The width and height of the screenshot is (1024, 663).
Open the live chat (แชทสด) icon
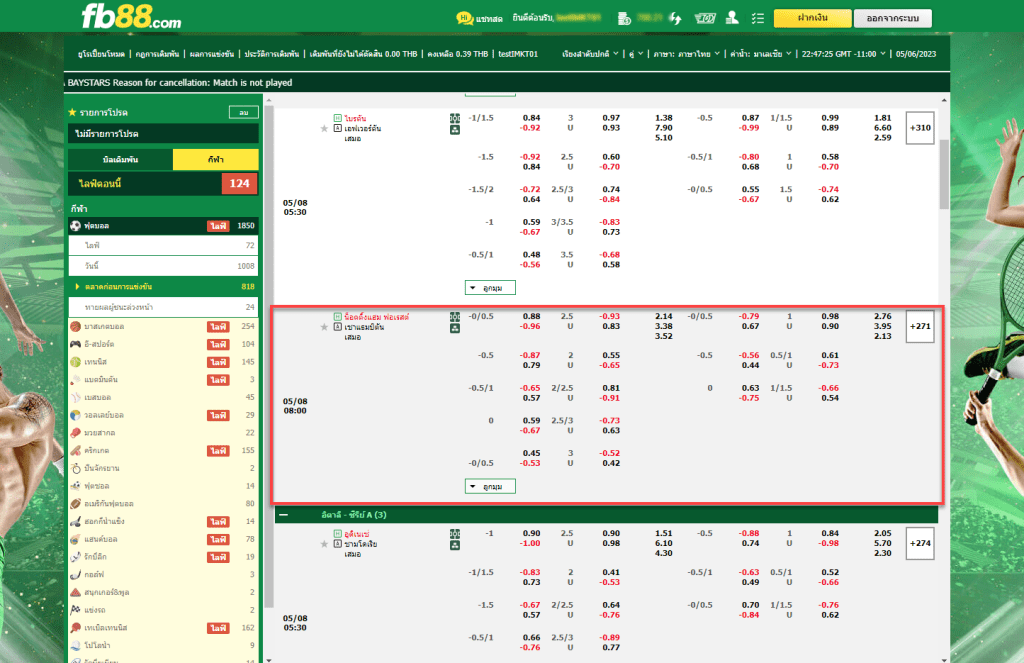465,18
